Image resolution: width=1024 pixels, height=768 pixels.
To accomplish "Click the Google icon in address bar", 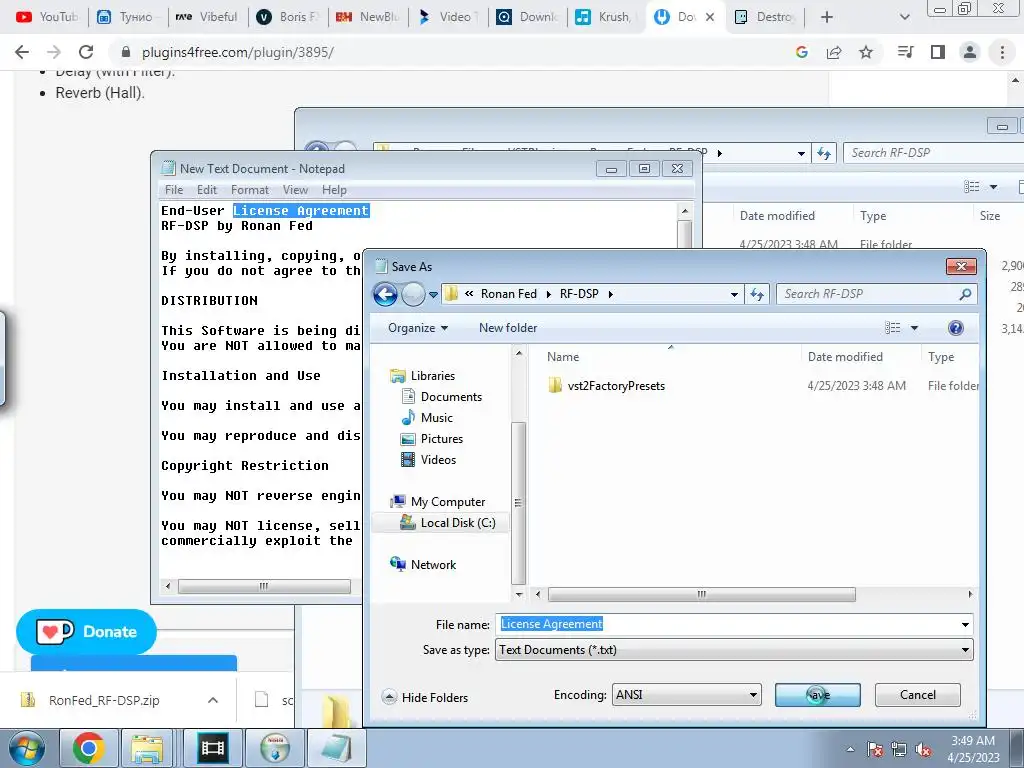I will 802,52.
